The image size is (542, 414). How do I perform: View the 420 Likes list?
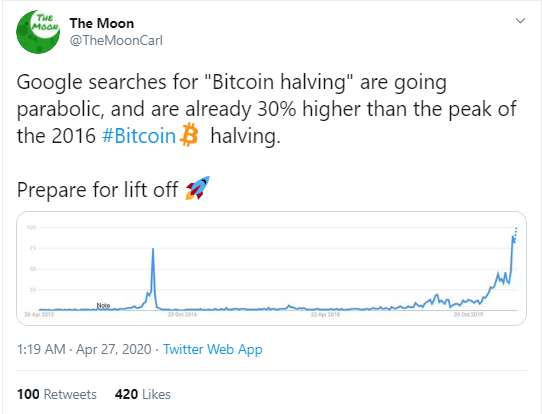pyautogui.click(x=143, y=394)
